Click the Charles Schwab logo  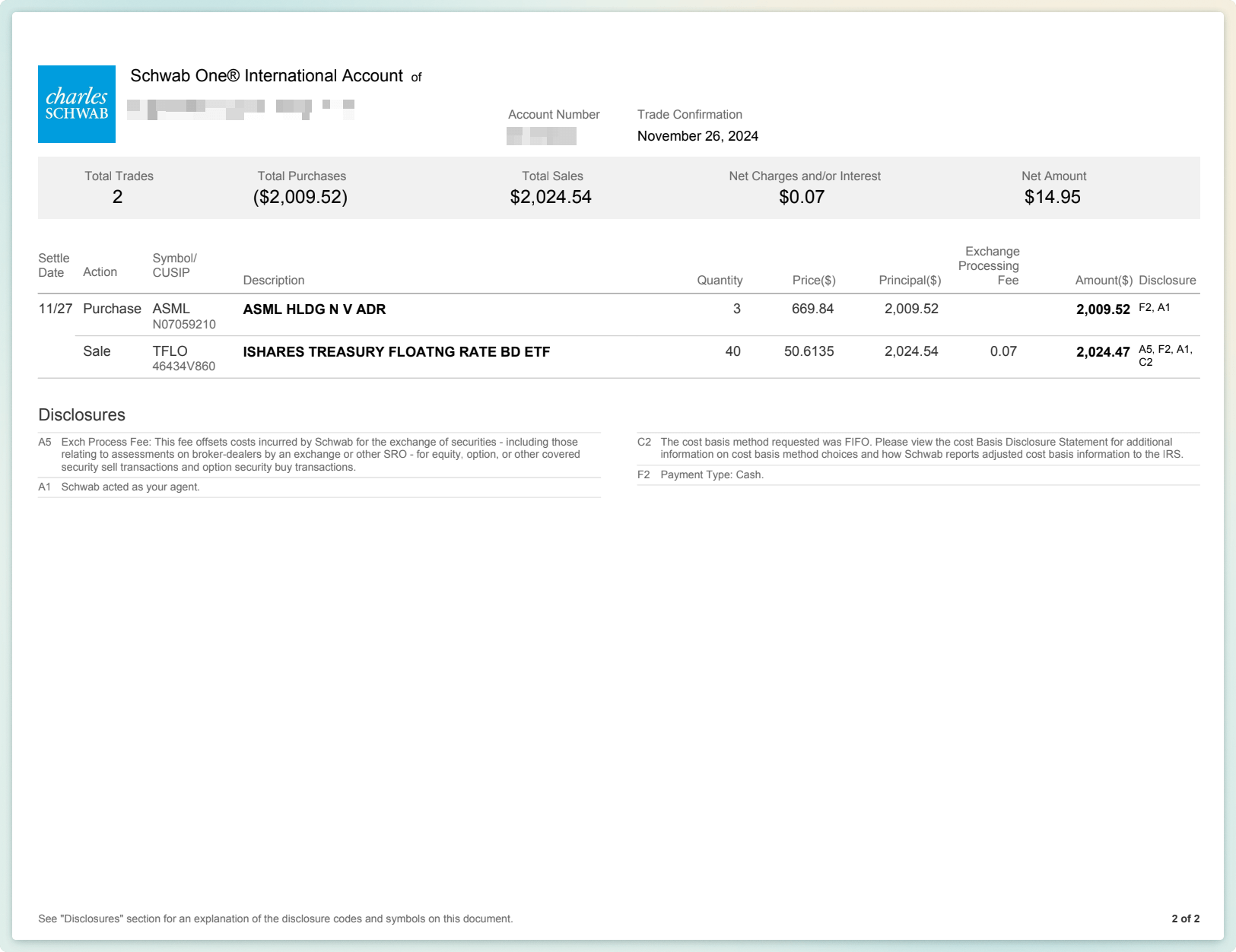click(77, 104)
